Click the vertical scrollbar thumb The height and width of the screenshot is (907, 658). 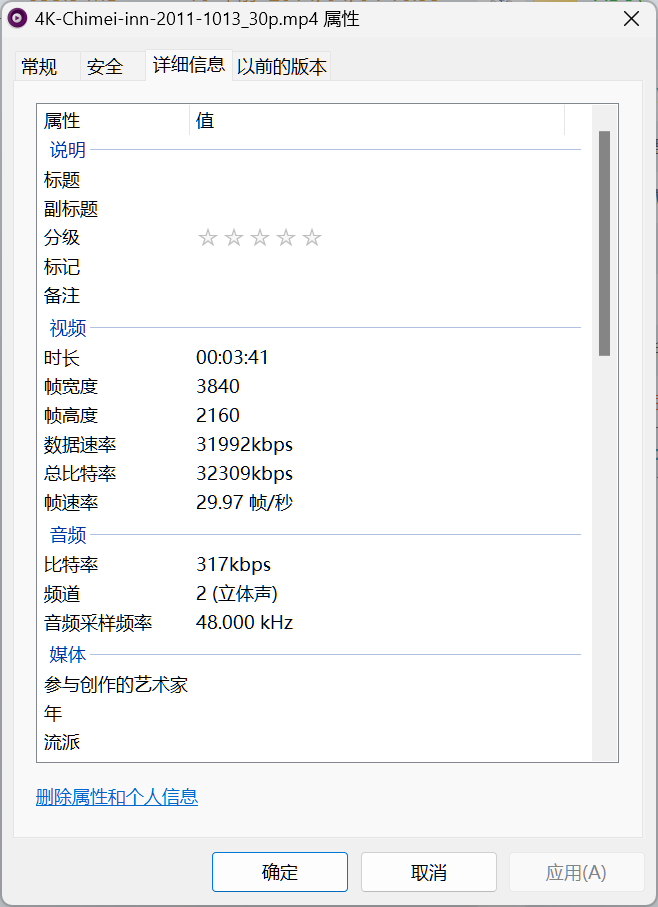coord(604,242)
